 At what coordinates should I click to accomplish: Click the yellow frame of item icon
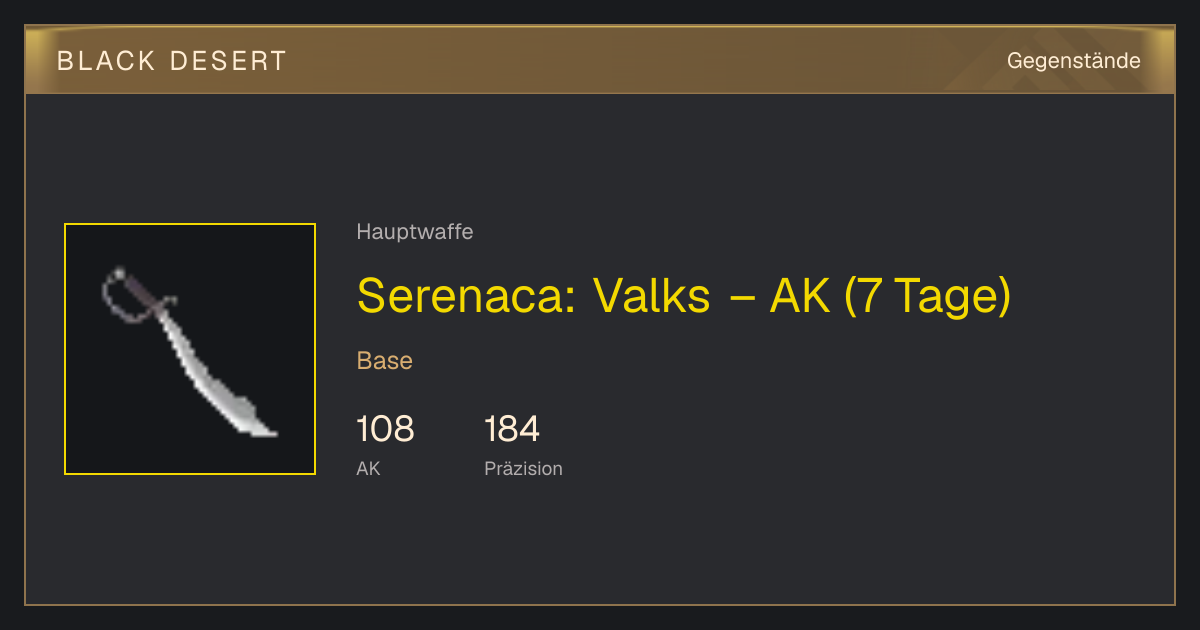pyautogui.click(x=190, y=224)
